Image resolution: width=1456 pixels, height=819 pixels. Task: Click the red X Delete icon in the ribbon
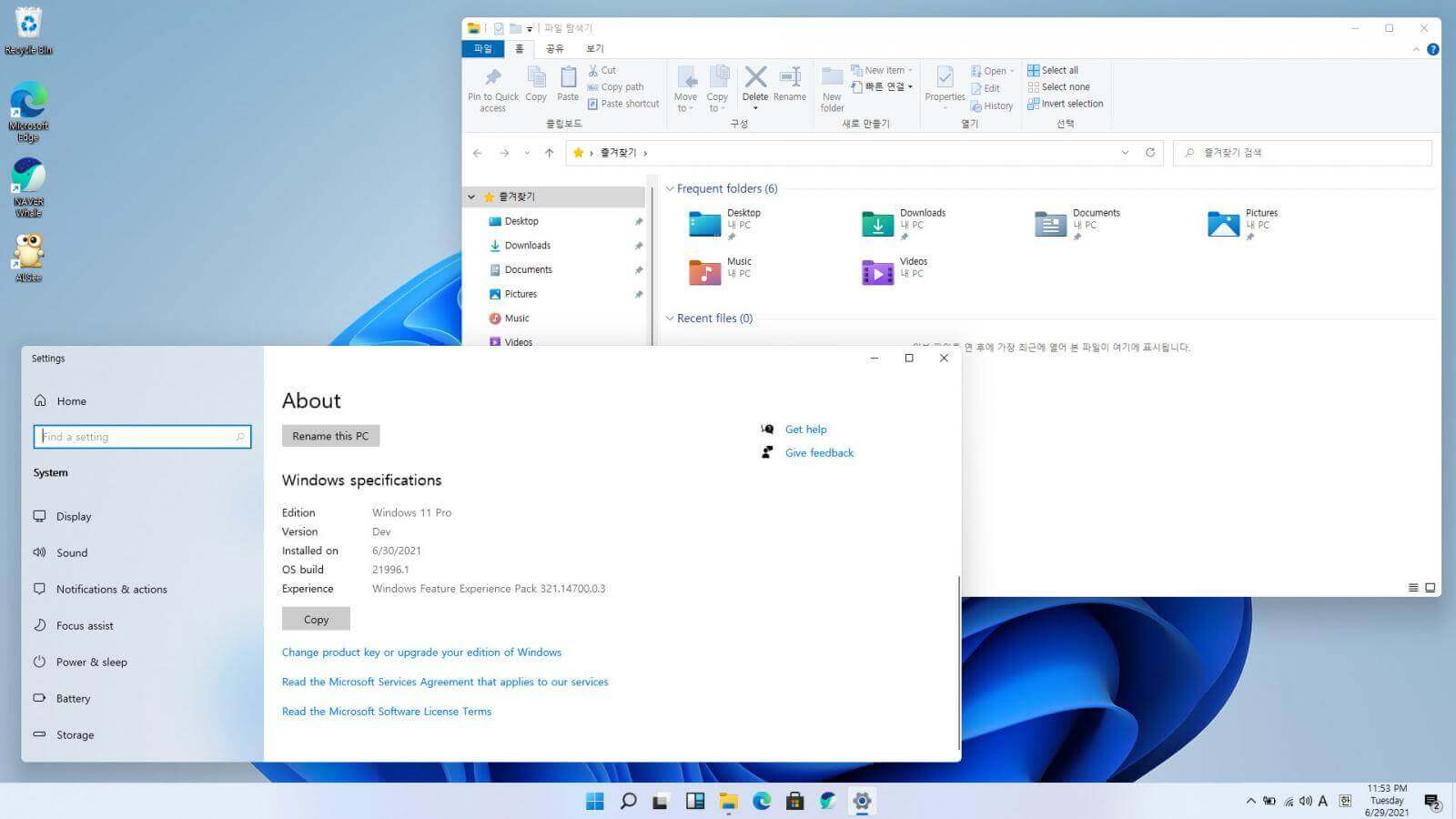(755, 76)
